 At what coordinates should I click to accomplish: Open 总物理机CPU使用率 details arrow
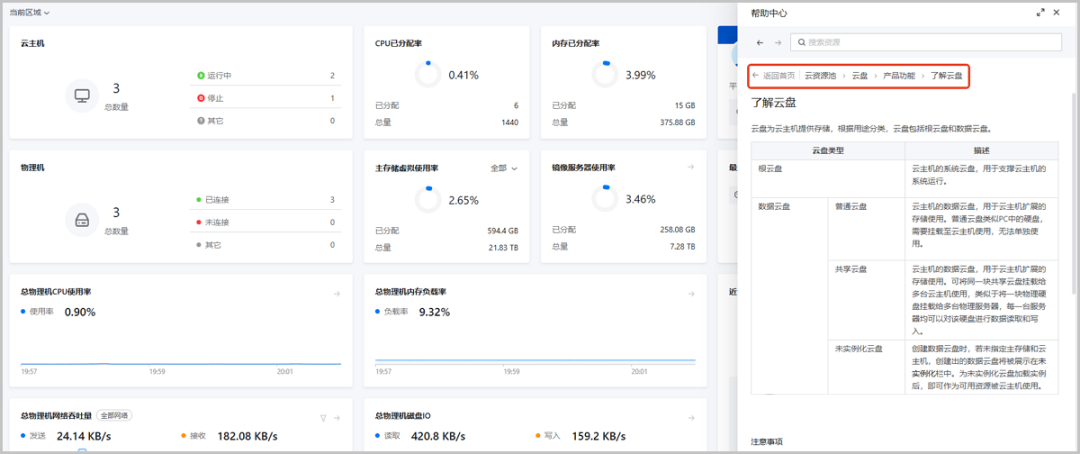pyautogui.click(x=337, y=293)
